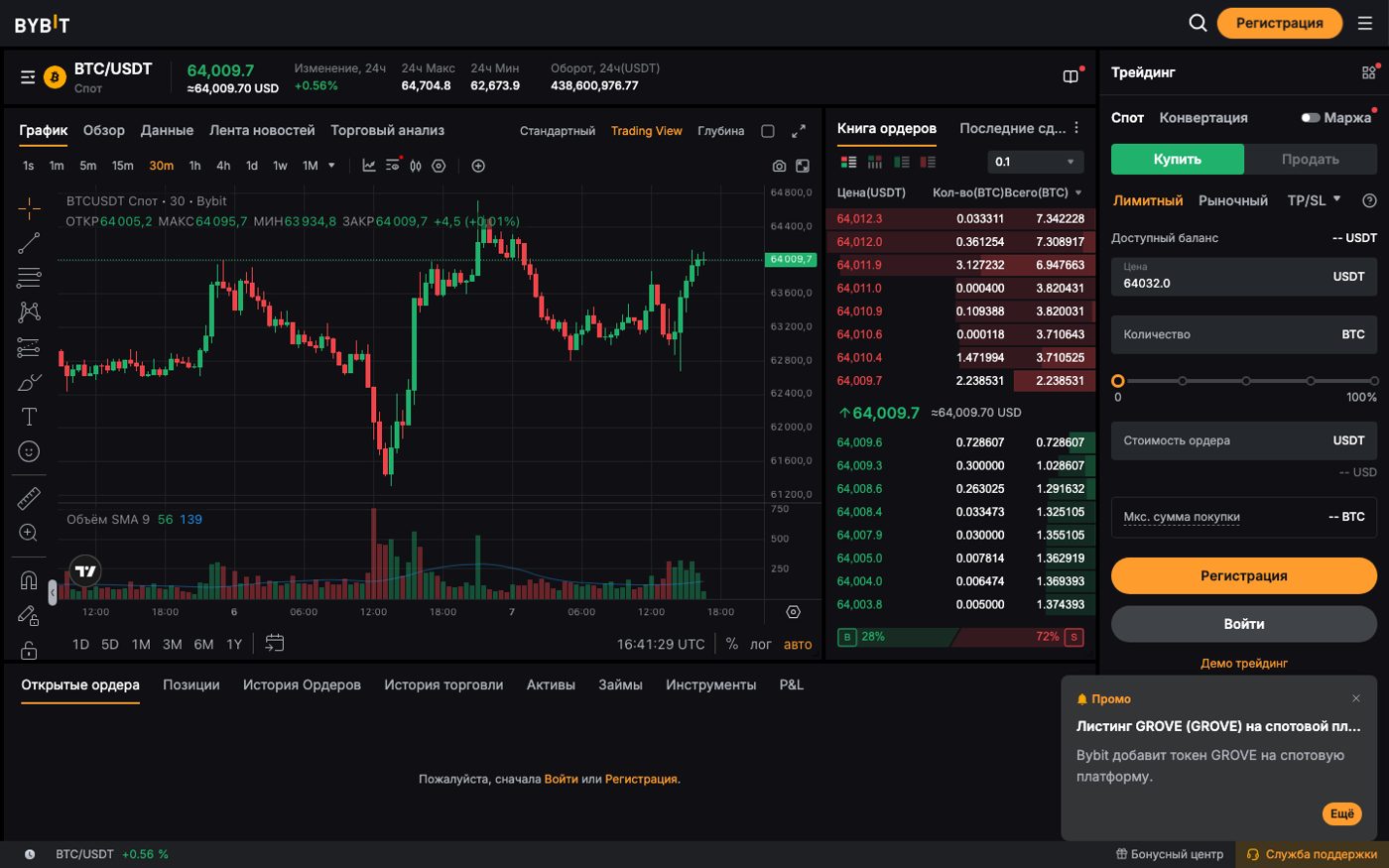Viewport: 1389px width, 868px height.
Task: Open the Демо трейдинг link
Action: click(x=1244, y=663)
